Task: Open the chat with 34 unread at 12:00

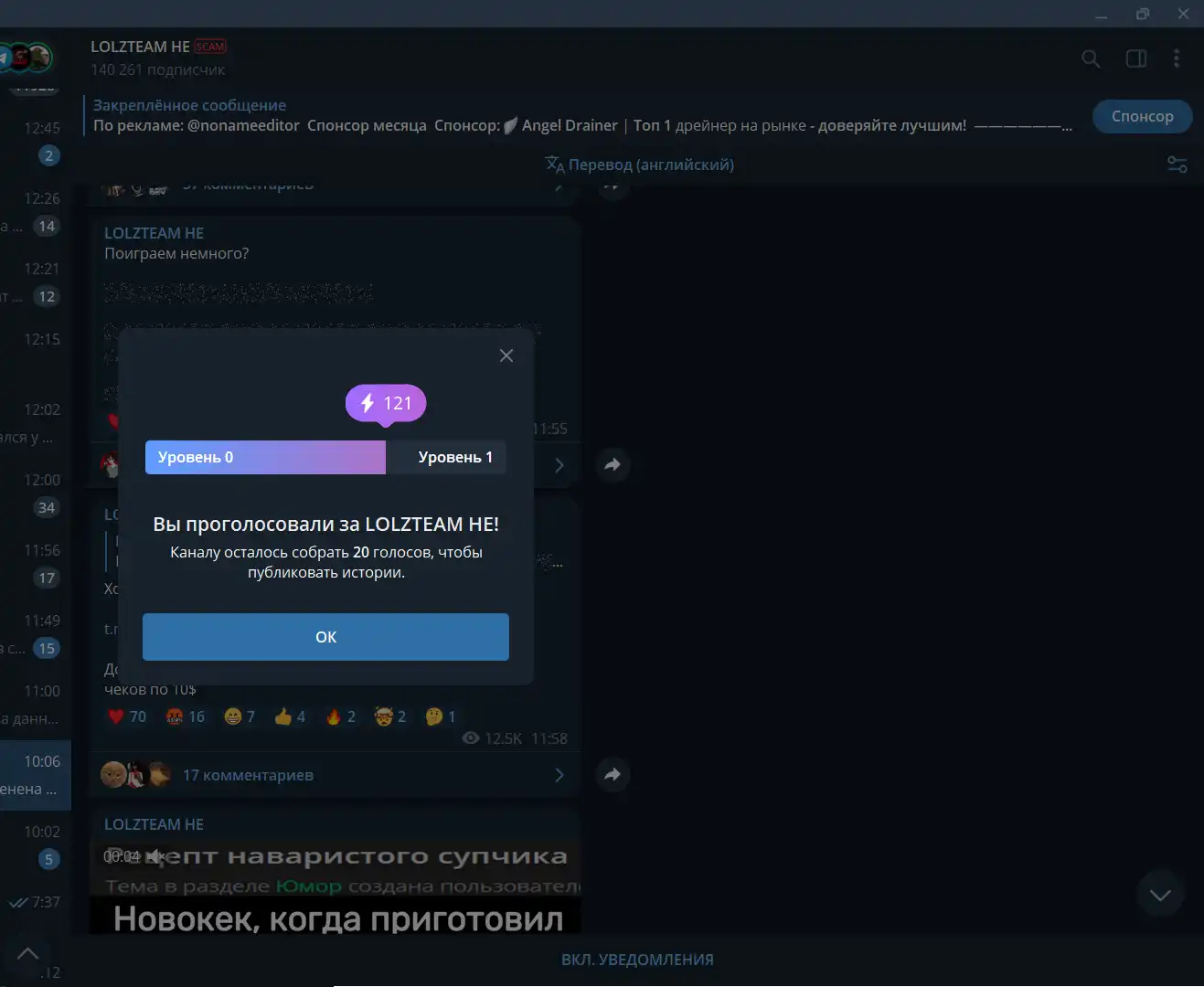Action: 36,493
